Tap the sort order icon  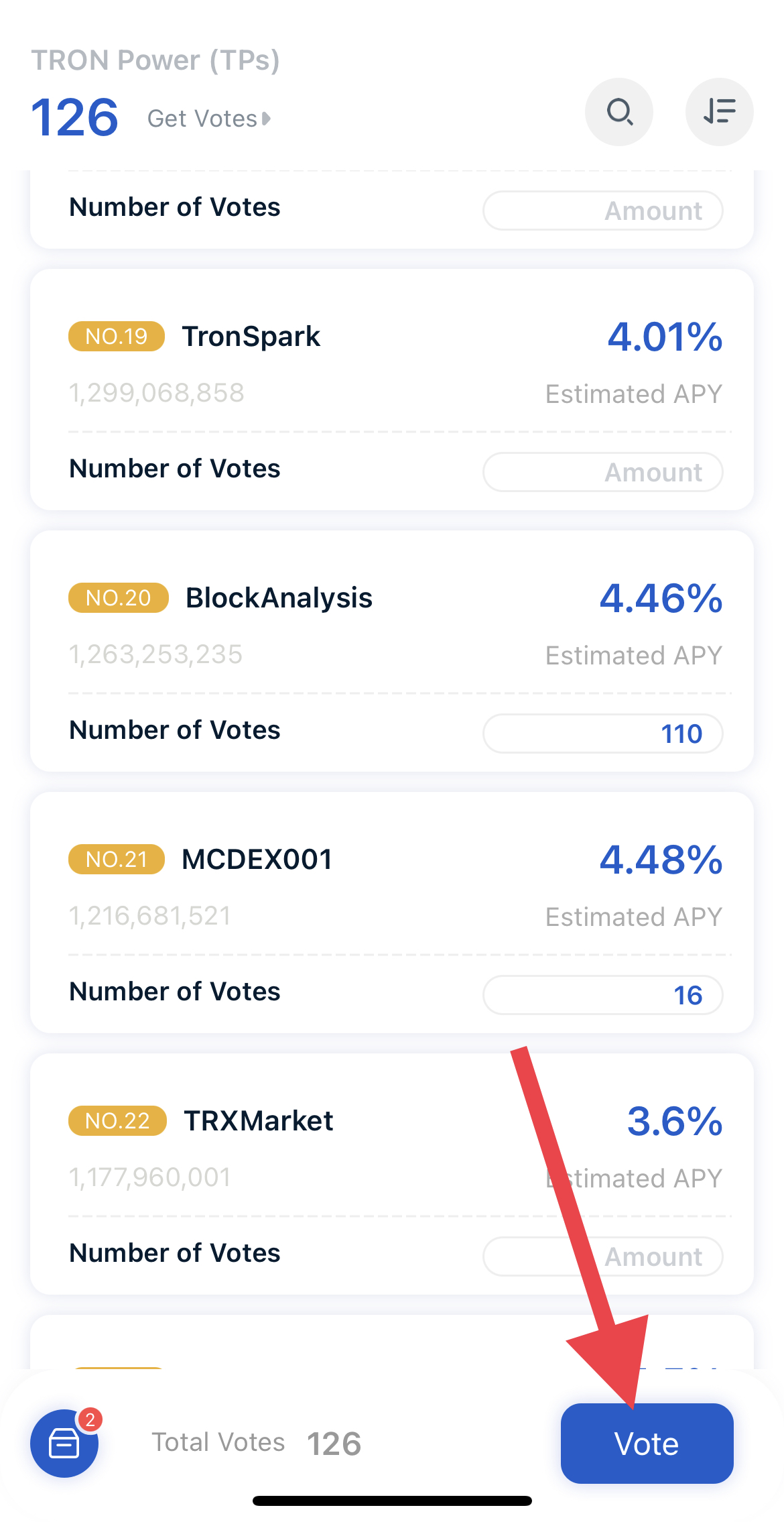point(719,112)
